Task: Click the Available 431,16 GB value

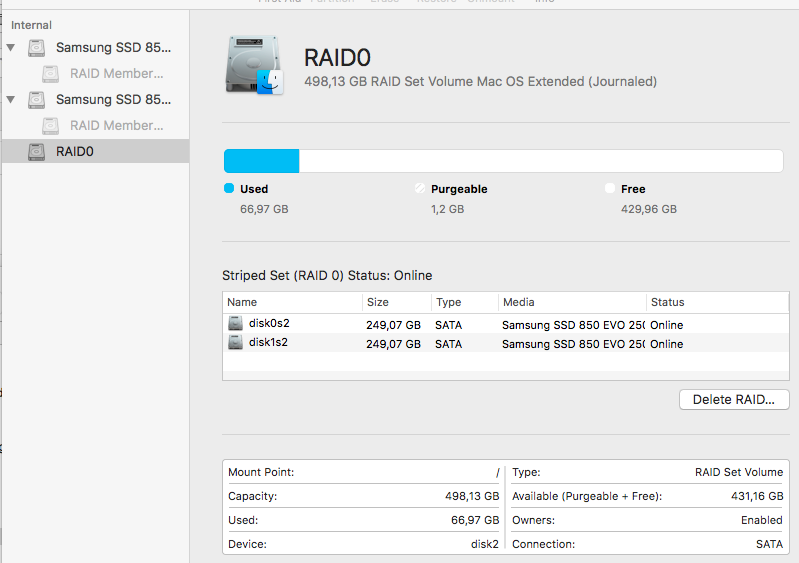Action: pos(757,496)
